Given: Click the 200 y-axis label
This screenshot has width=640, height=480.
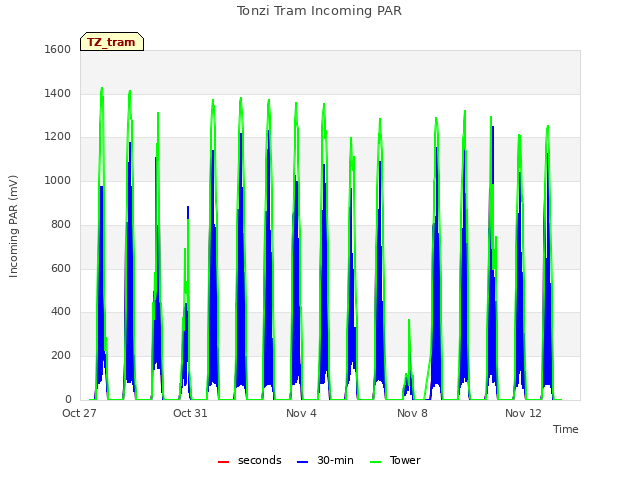Looking at the screenshot, I should tap(61, 356).
